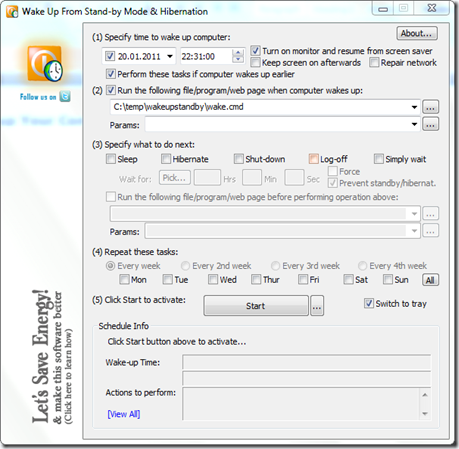Open the About dialog
Viewport: 459px width, 449px height.
[417, 33]
